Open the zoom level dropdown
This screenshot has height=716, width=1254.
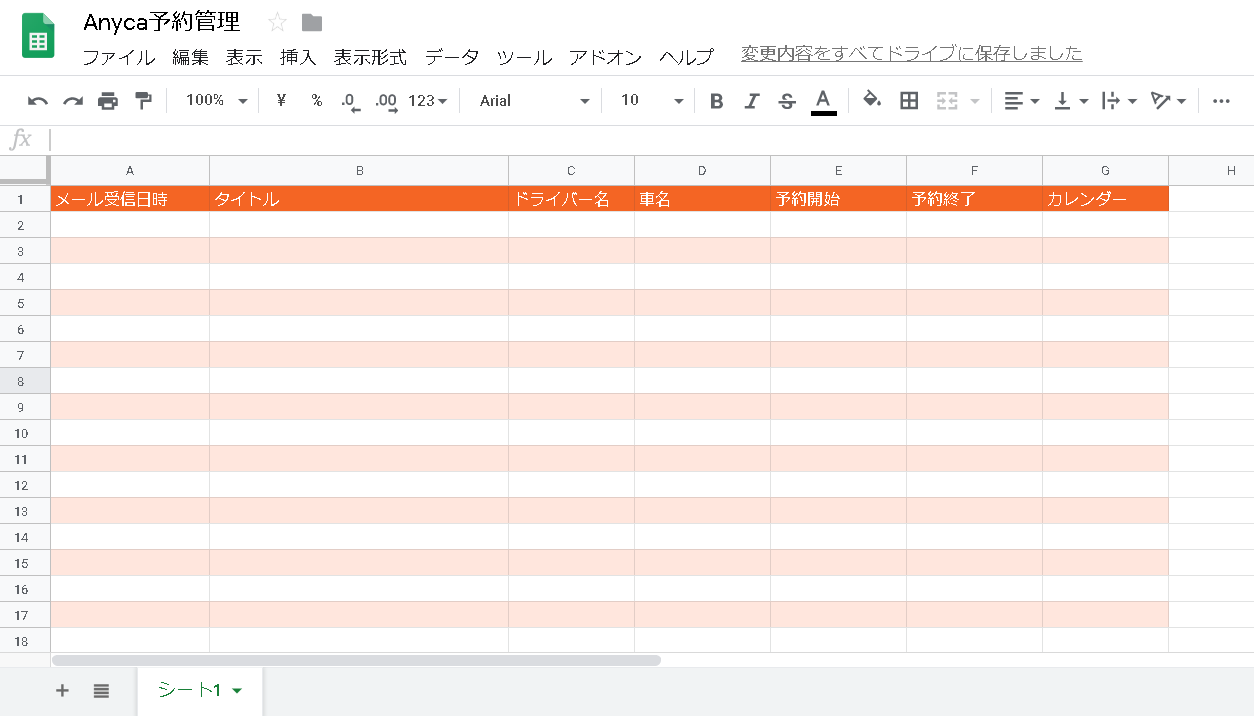(x=212, y=100)
